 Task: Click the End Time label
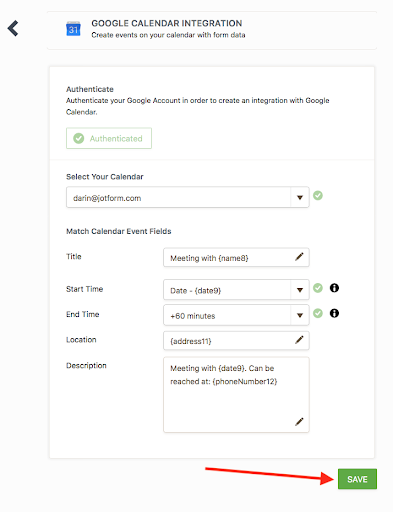82,314
